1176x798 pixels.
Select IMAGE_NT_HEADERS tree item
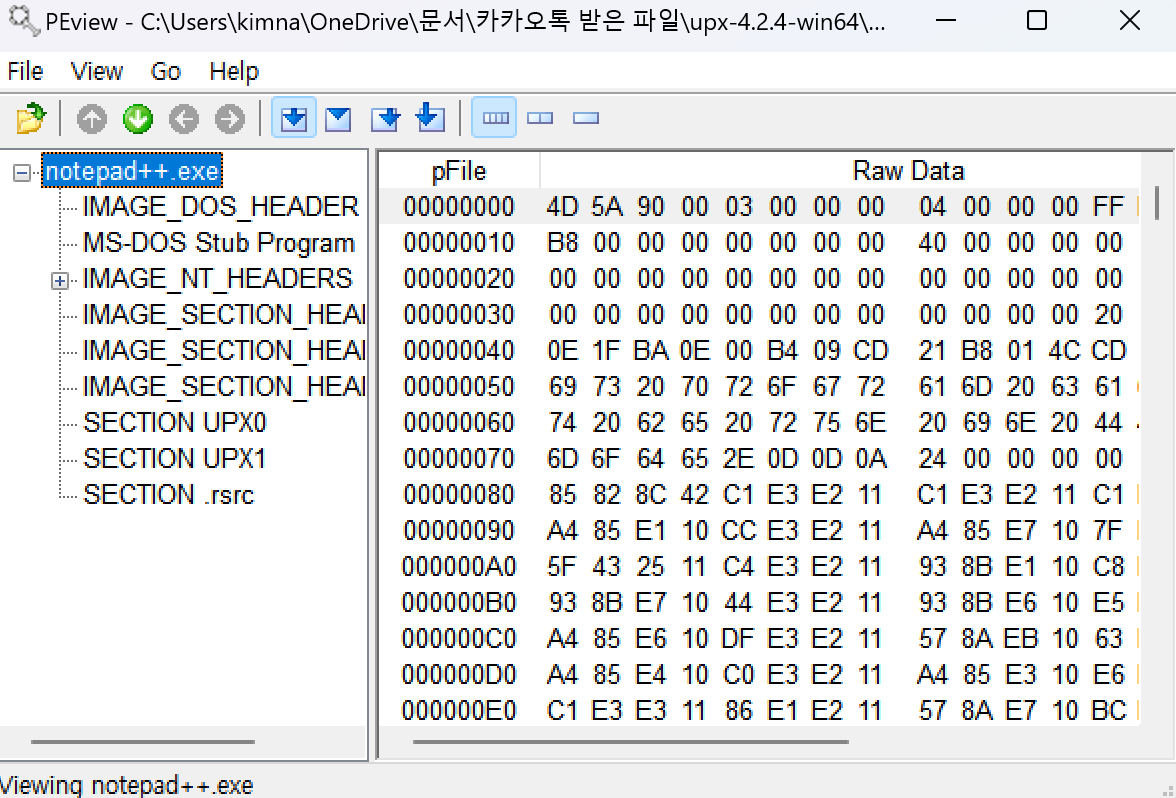(x=218, y=279)
